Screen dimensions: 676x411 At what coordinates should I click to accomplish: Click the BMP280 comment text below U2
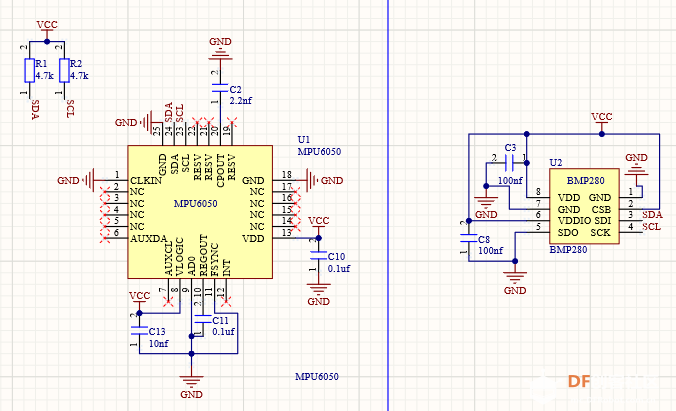point(568,250)
